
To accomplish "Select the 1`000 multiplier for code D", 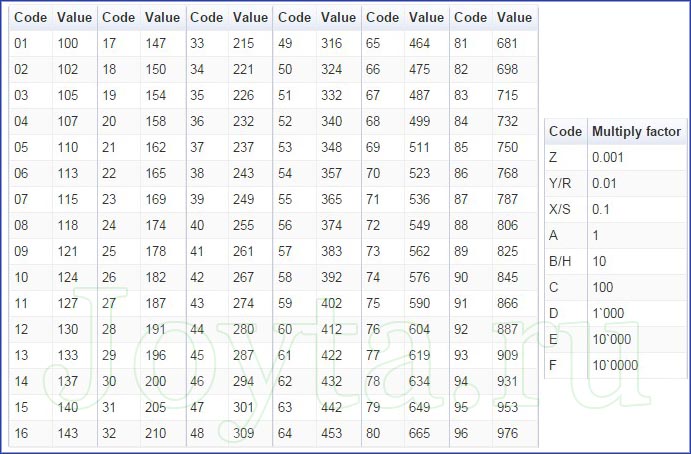I will 610,313.
